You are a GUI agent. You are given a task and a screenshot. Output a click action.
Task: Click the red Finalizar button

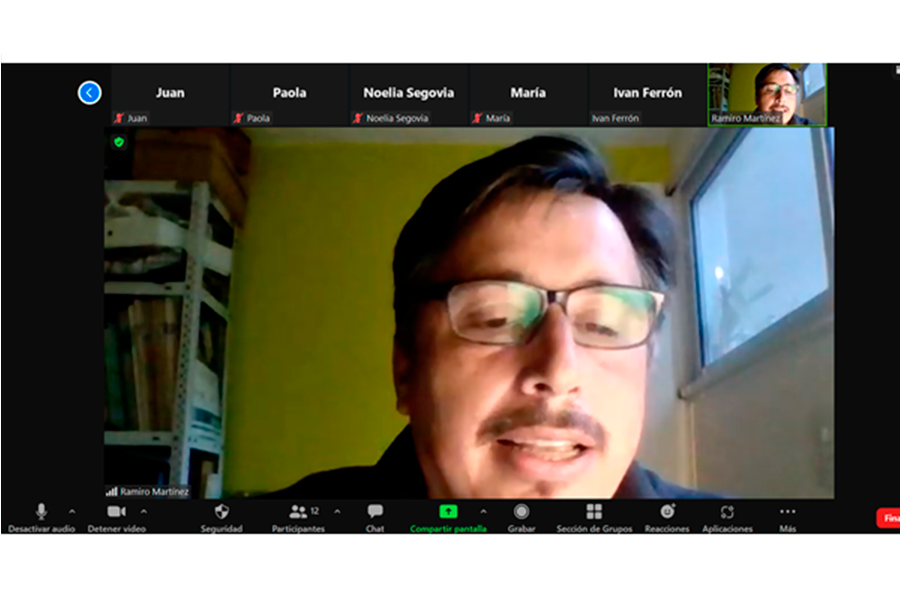pos(888,518)
